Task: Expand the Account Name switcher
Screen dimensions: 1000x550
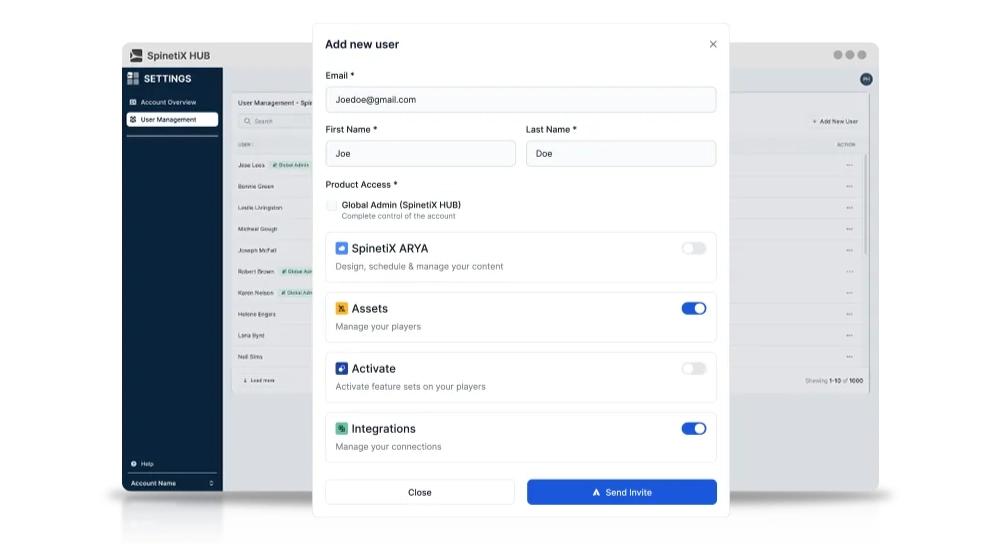Action: 171,483
